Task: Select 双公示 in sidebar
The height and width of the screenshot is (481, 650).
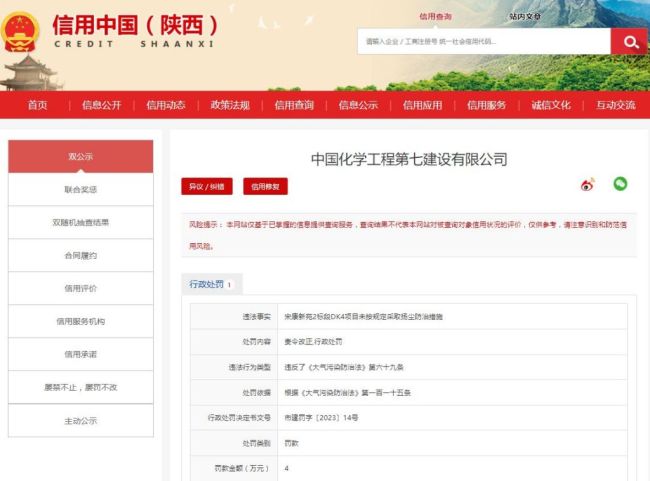Action: point(81,156)
